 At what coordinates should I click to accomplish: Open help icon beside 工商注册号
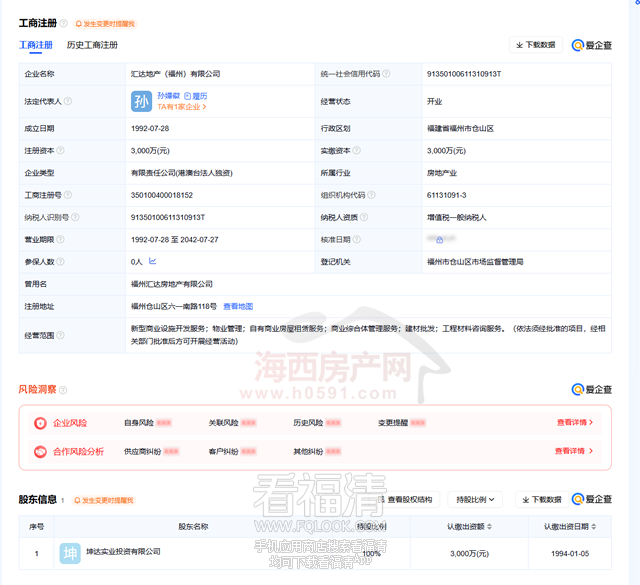(68, 195)
